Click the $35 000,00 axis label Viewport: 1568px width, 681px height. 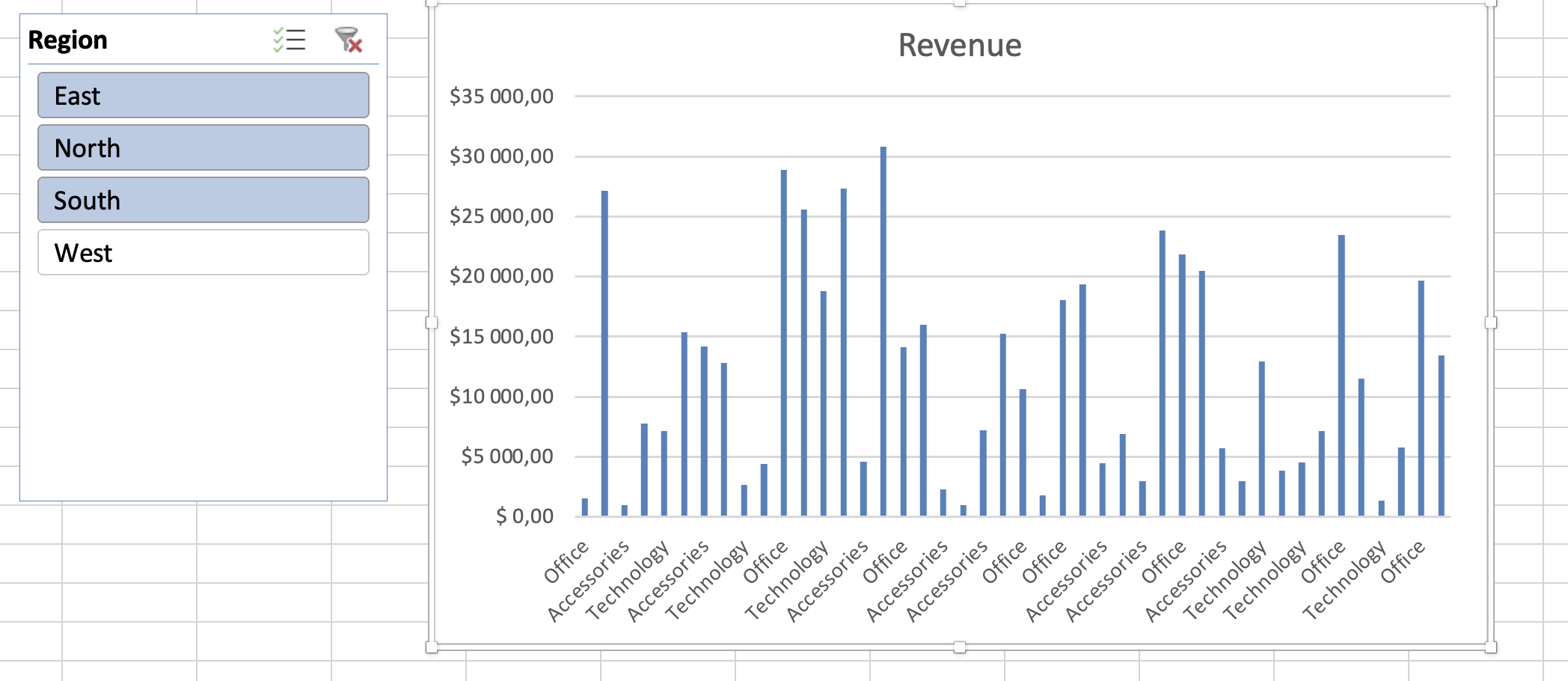501,97
